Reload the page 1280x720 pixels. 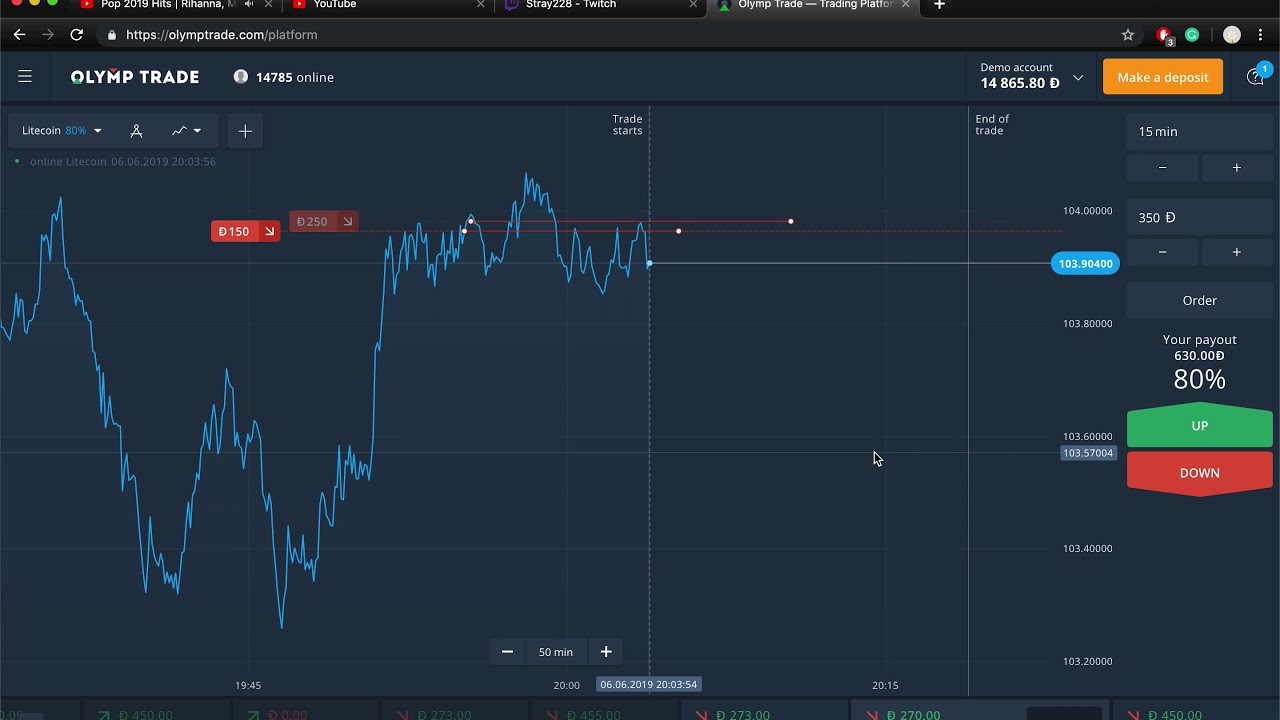[76, 35]
